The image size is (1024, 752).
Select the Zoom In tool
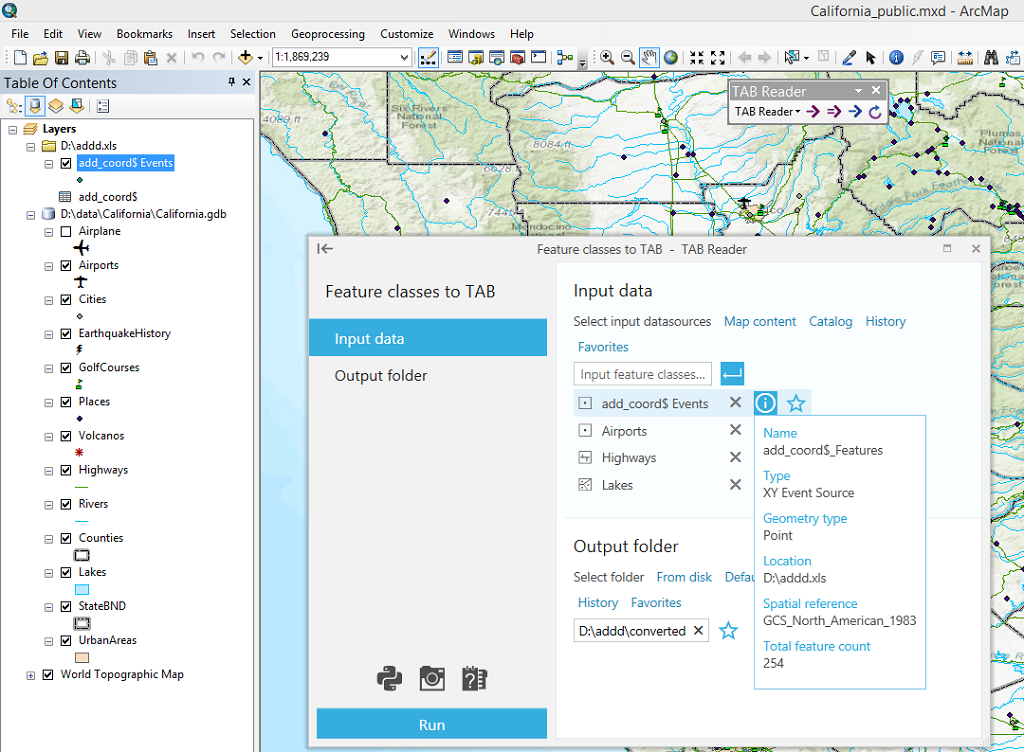(607, 57)
